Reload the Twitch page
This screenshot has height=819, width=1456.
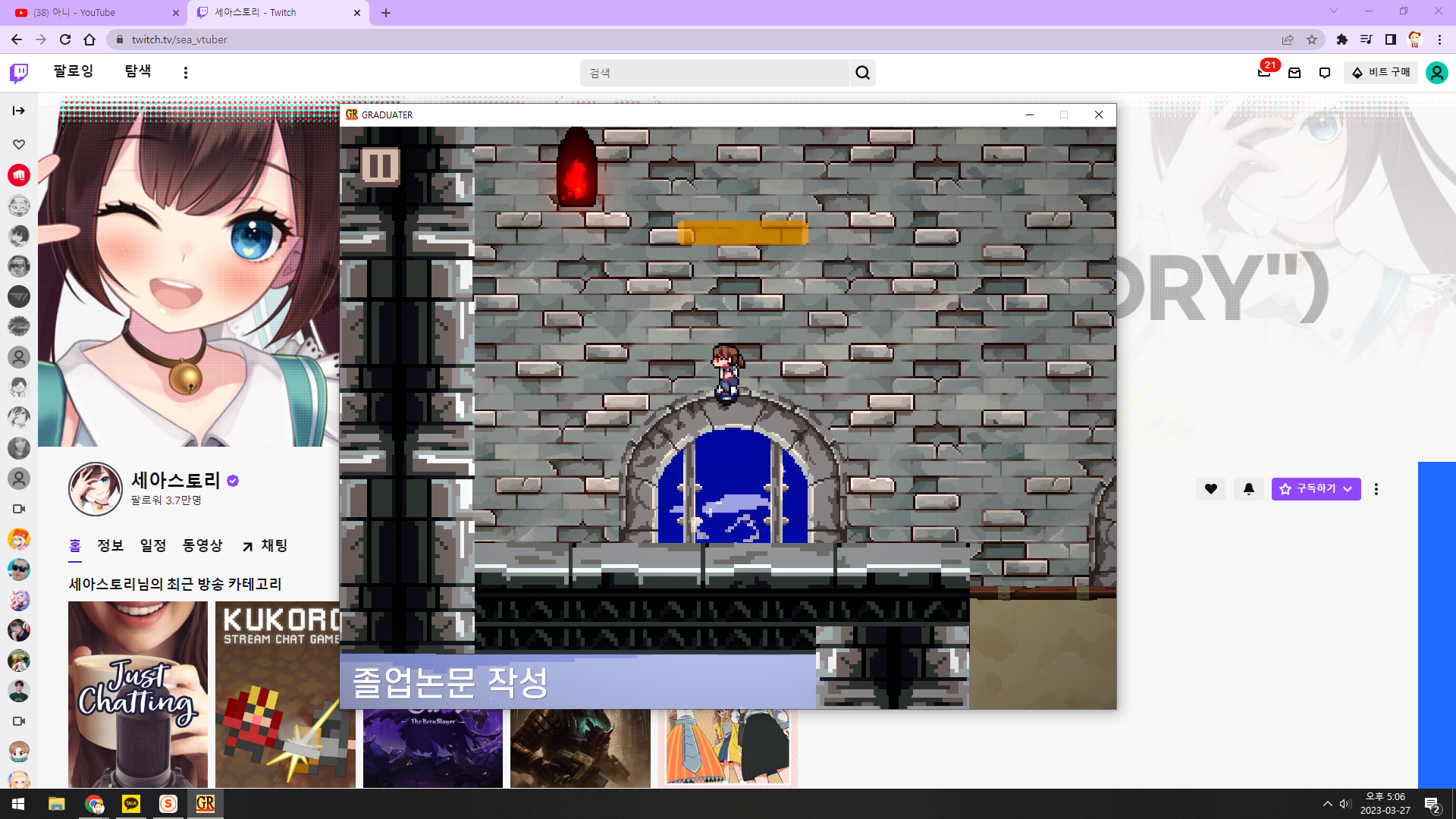(x=65, y=39)
